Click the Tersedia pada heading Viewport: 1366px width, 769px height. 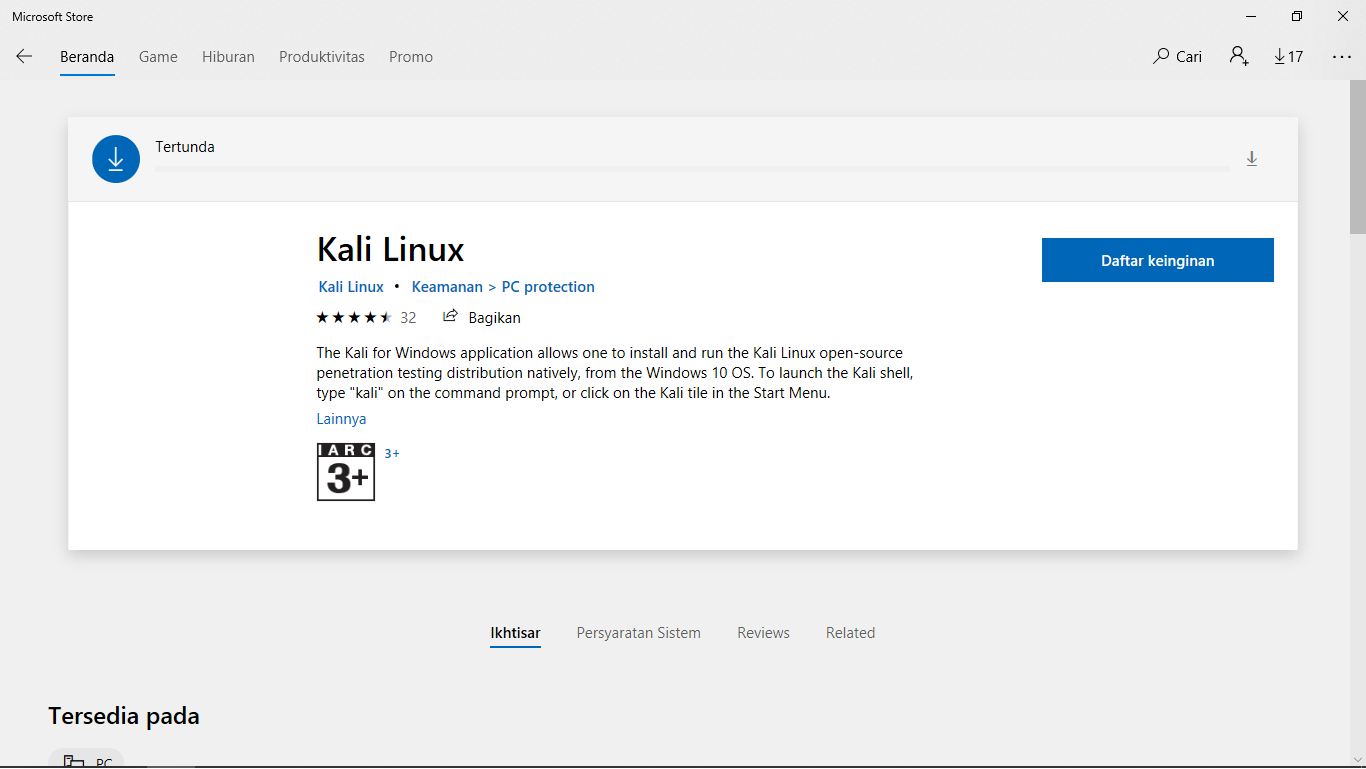(x=124, y=716)
